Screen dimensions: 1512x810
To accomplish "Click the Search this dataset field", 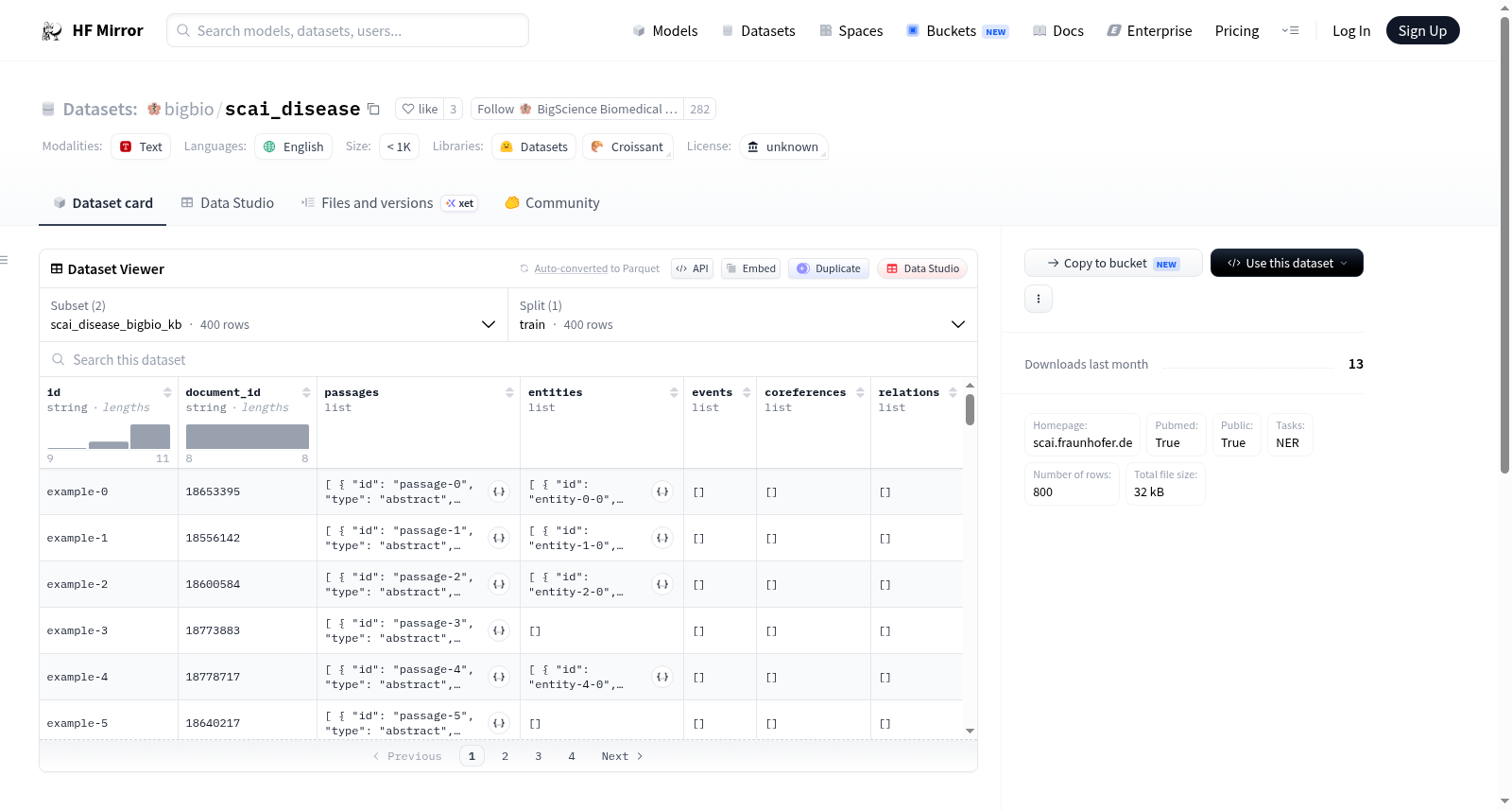I will (x=508, y=359).
